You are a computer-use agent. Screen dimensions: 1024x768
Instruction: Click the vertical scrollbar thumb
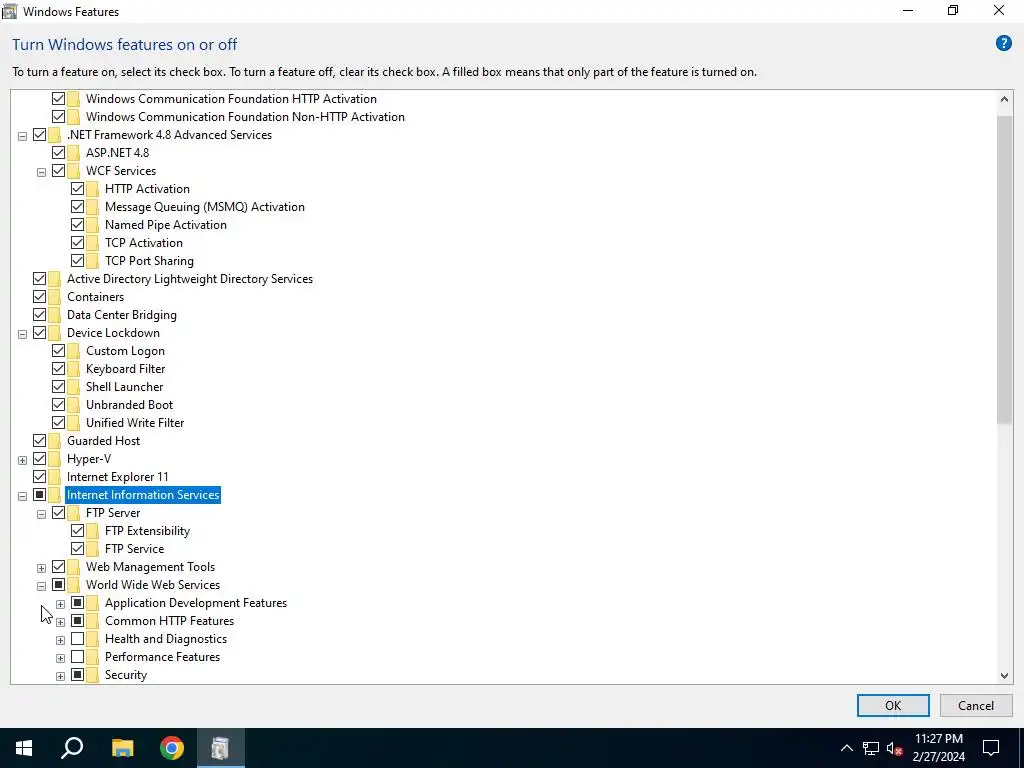point(1004,270)
